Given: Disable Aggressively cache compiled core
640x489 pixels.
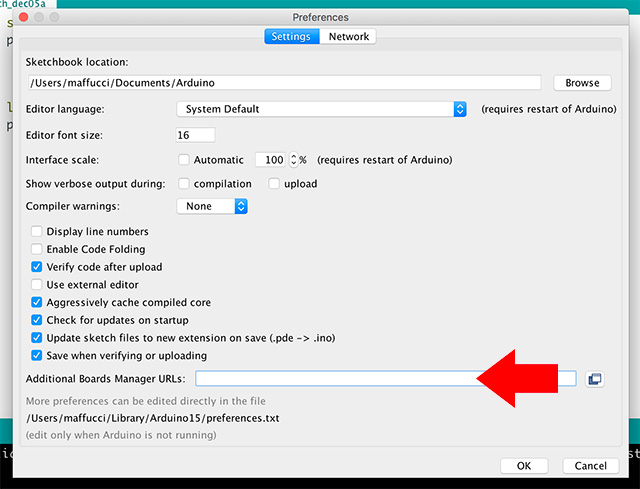Looking at the screenshot, I should point(37,302).
